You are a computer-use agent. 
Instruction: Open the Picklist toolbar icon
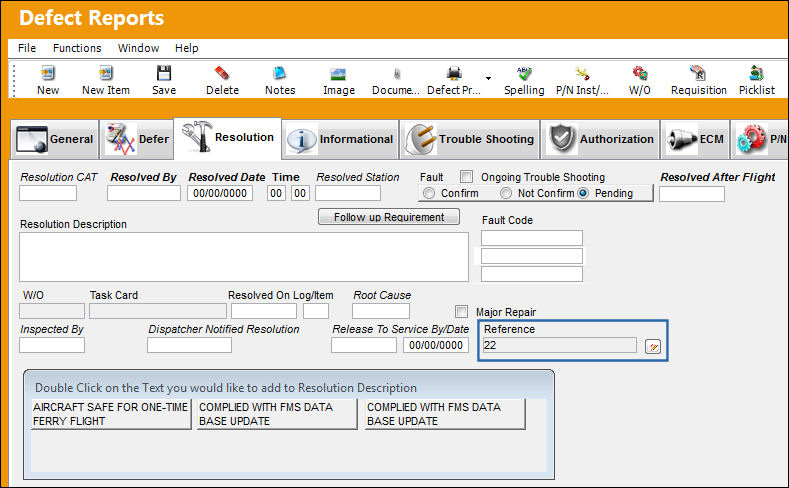(756, 73)
